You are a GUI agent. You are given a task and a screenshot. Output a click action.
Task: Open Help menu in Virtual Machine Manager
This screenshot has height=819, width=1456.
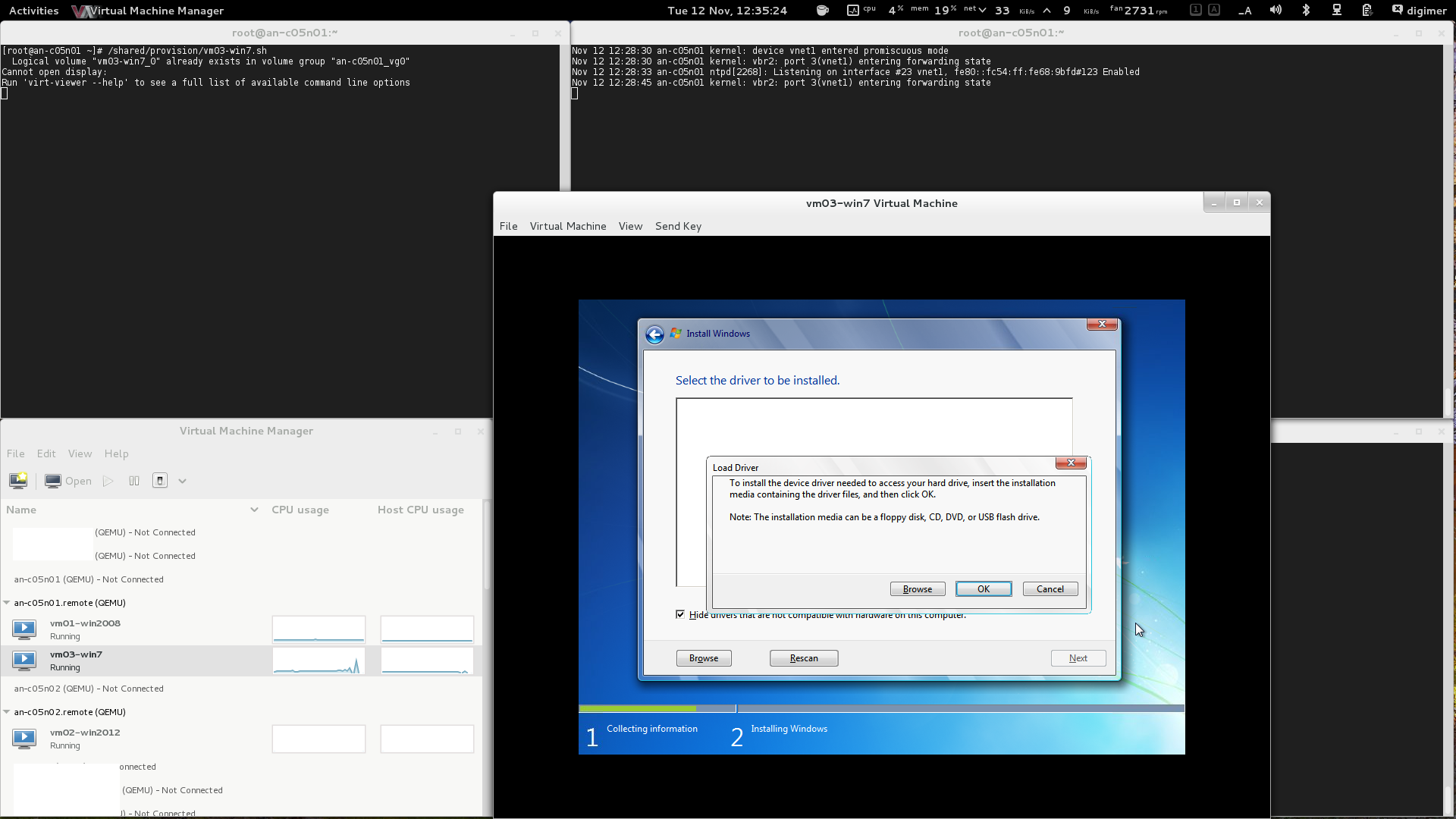coord(116,453)
